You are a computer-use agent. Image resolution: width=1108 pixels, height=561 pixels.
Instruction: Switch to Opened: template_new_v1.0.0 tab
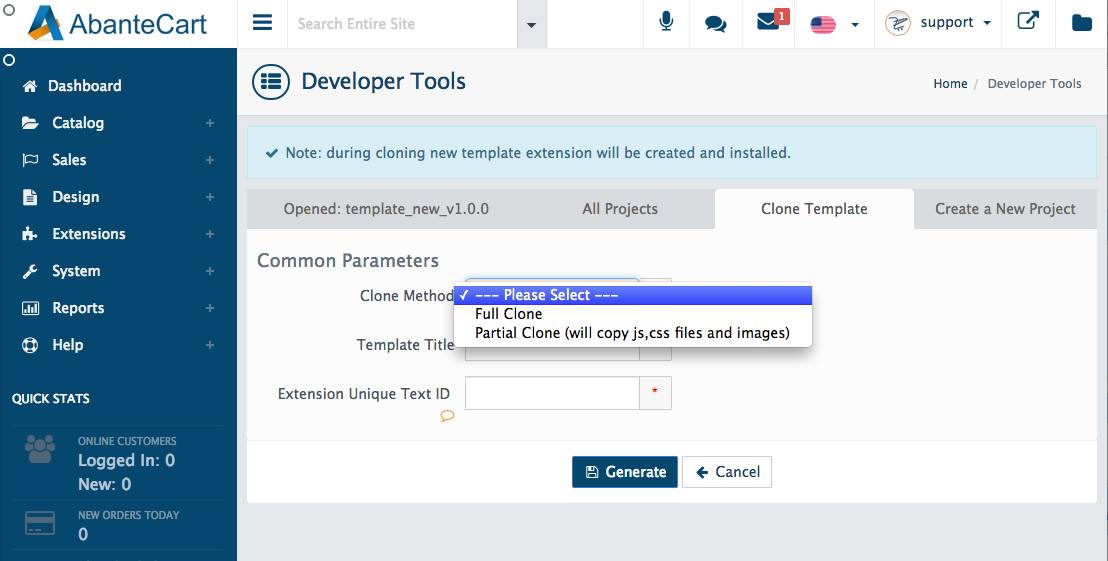tap(386, 208)
